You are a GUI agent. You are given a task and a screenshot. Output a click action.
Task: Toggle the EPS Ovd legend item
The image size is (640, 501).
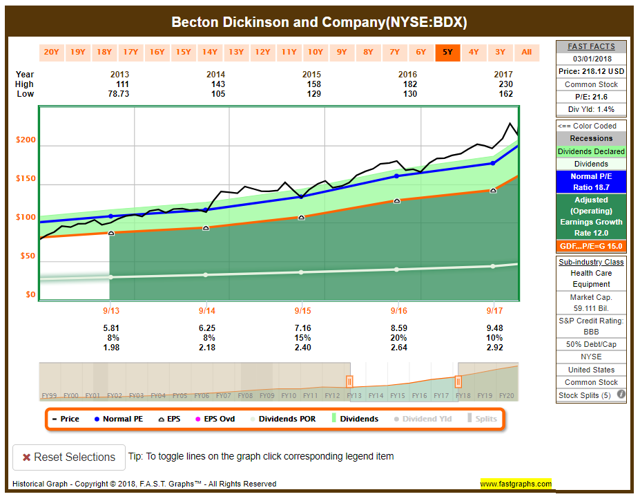click(215, 419)
